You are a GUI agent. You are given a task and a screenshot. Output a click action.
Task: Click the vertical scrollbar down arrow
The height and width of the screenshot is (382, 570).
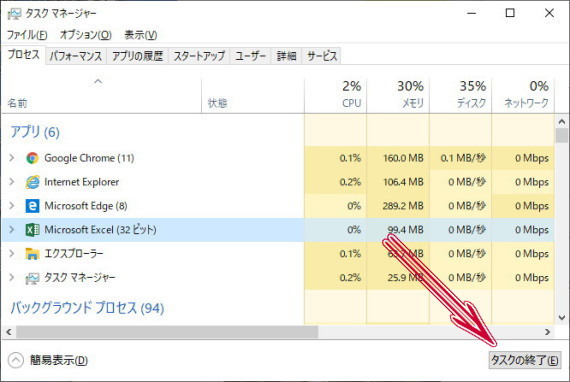[x=562, y=317]
